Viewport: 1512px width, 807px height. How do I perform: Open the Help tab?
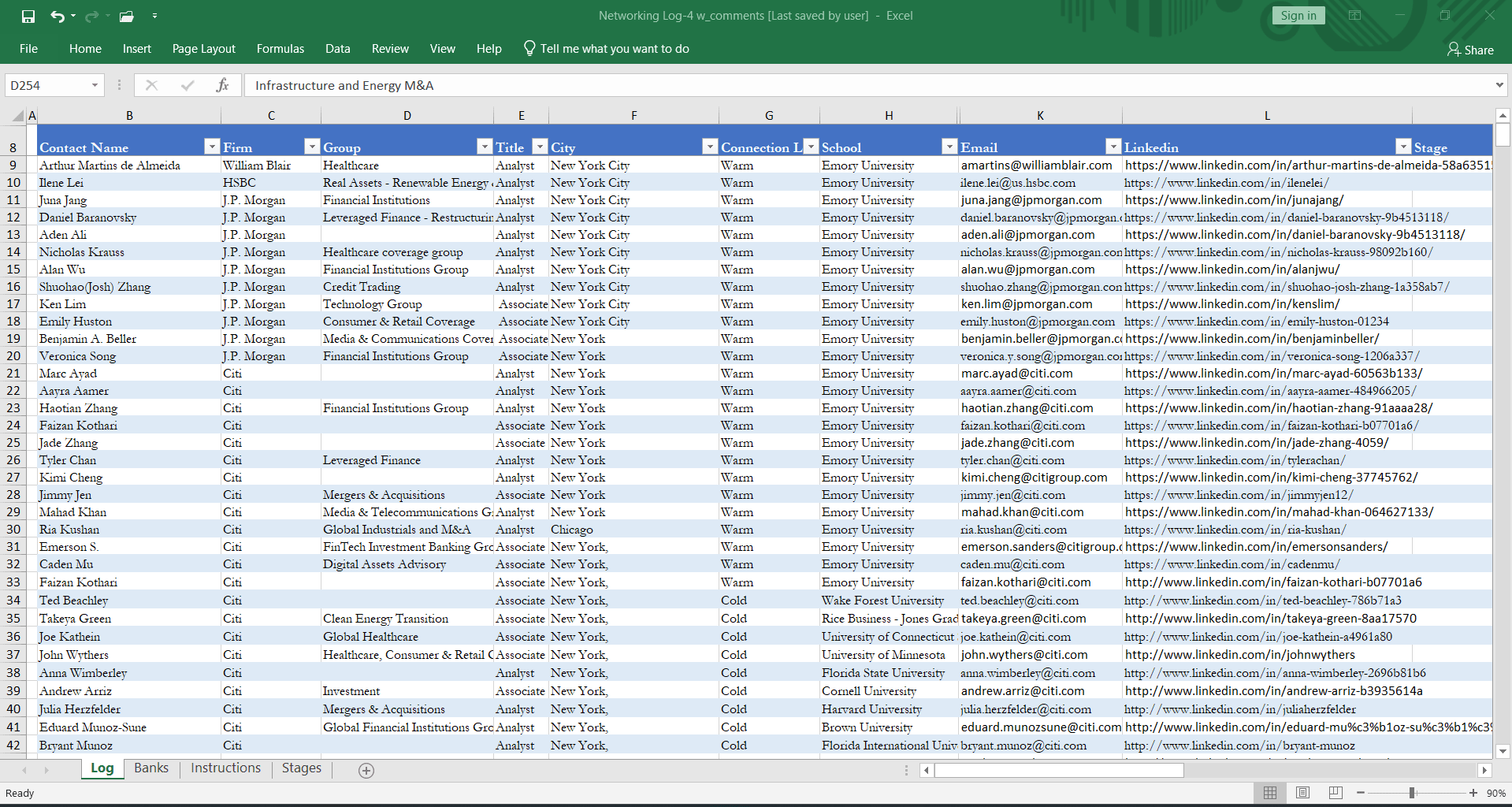pos(489,49)
